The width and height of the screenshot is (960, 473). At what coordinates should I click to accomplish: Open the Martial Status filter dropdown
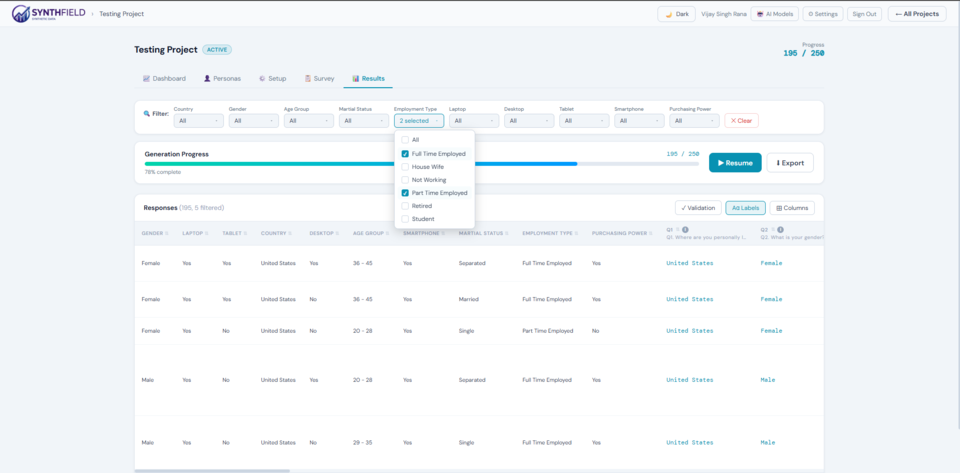pos(364,121)
